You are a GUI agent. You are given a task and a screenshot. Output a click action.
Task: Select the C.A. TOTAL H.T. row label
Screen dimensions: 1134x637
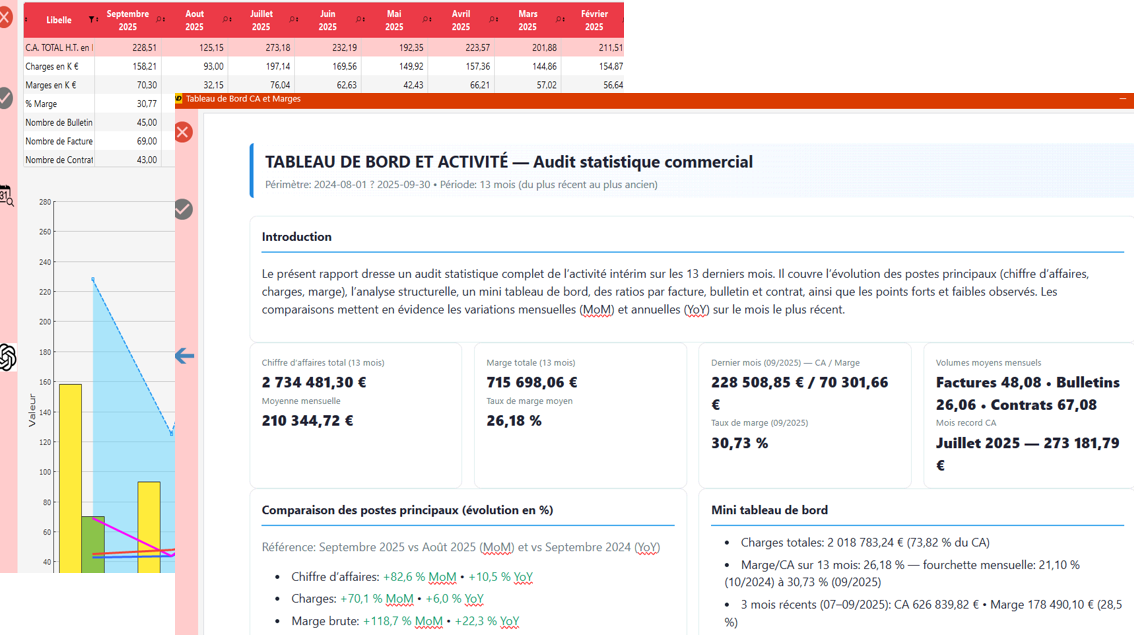point(58,47)
